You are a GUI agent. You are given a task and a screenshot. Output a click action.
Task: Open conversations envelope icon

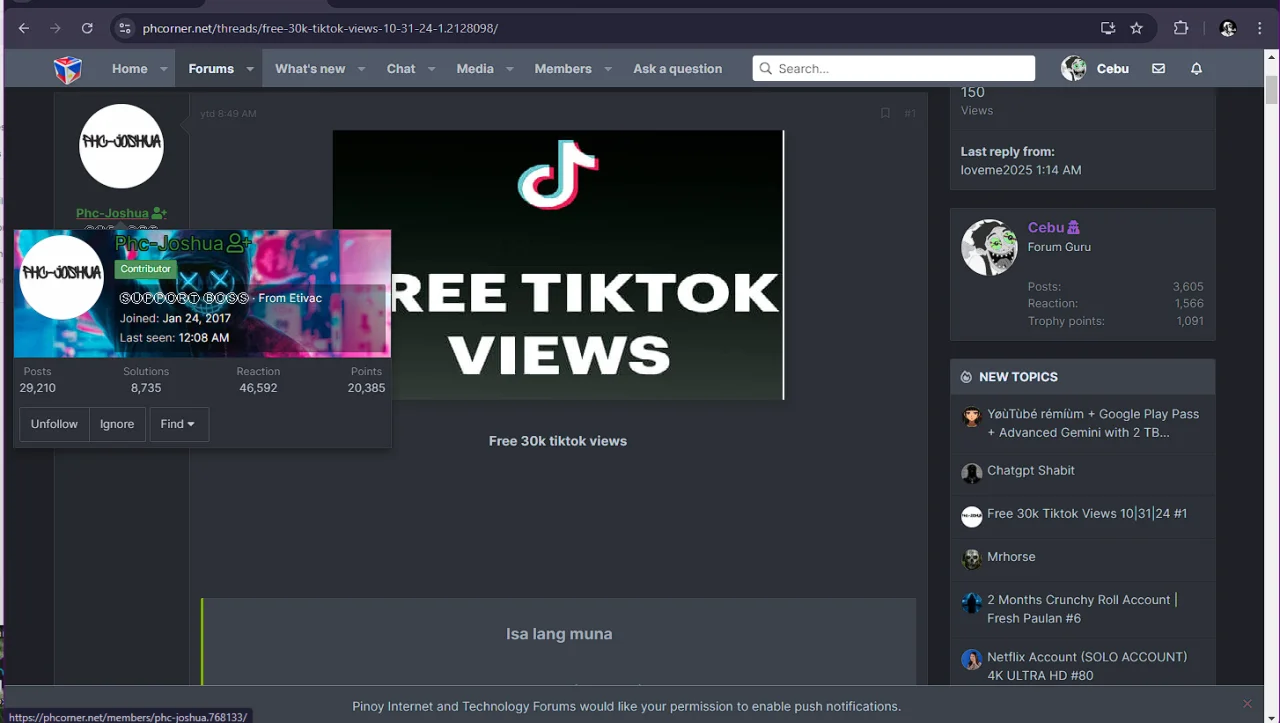[x=1158, y=69]
